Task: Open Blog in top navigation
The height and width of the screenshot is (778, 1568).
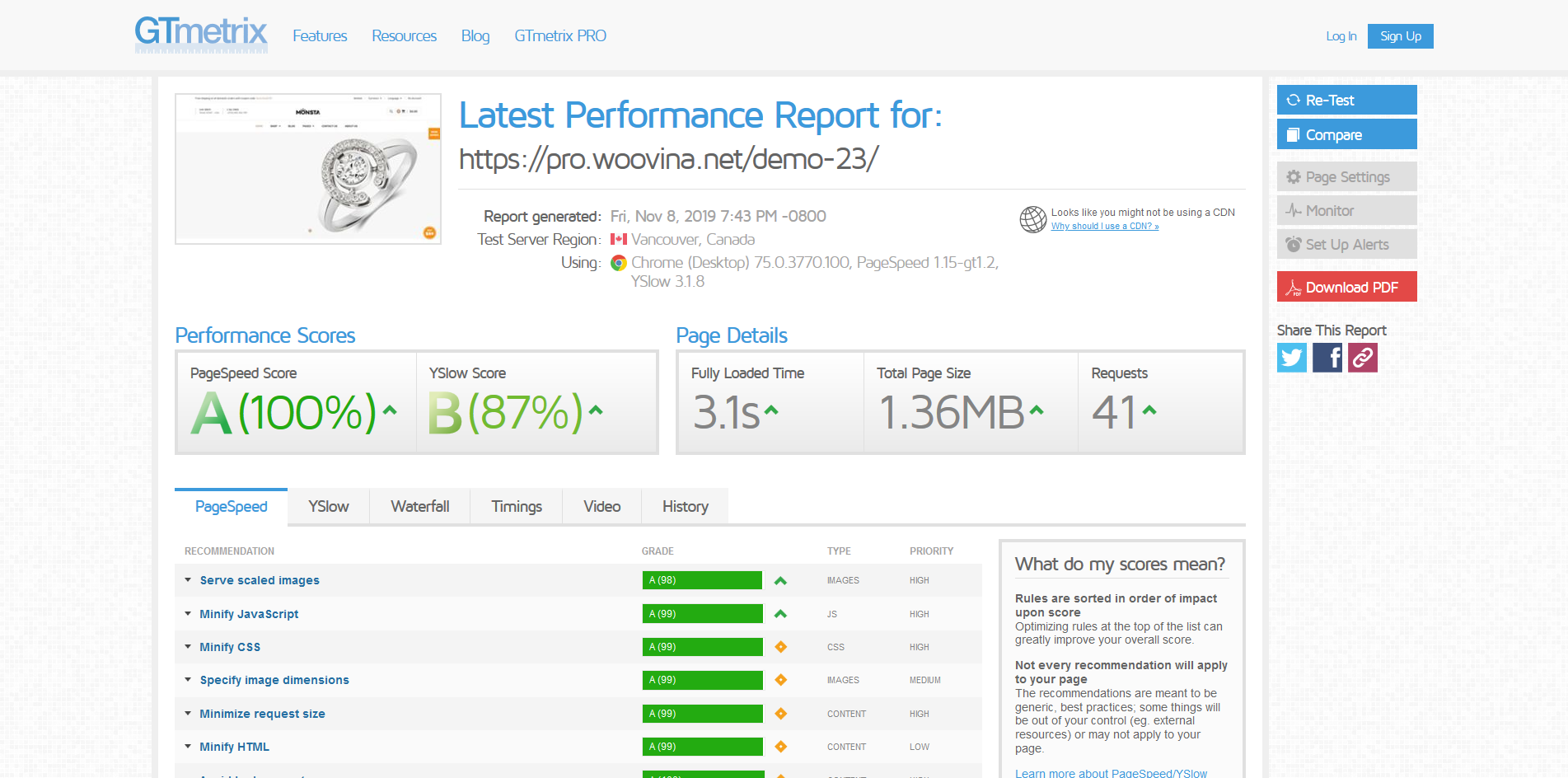Action: pos(475,36)
